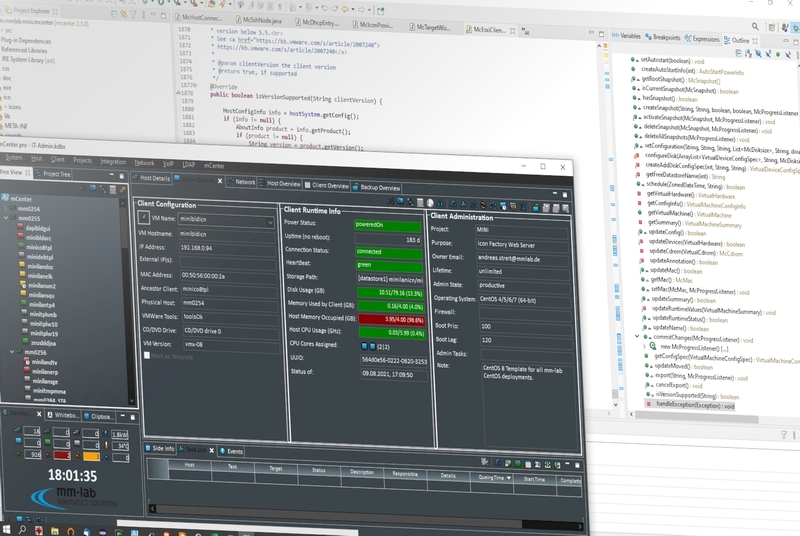
Task: Click the red Host Memory Occupied bar
Action: [392, 319]
